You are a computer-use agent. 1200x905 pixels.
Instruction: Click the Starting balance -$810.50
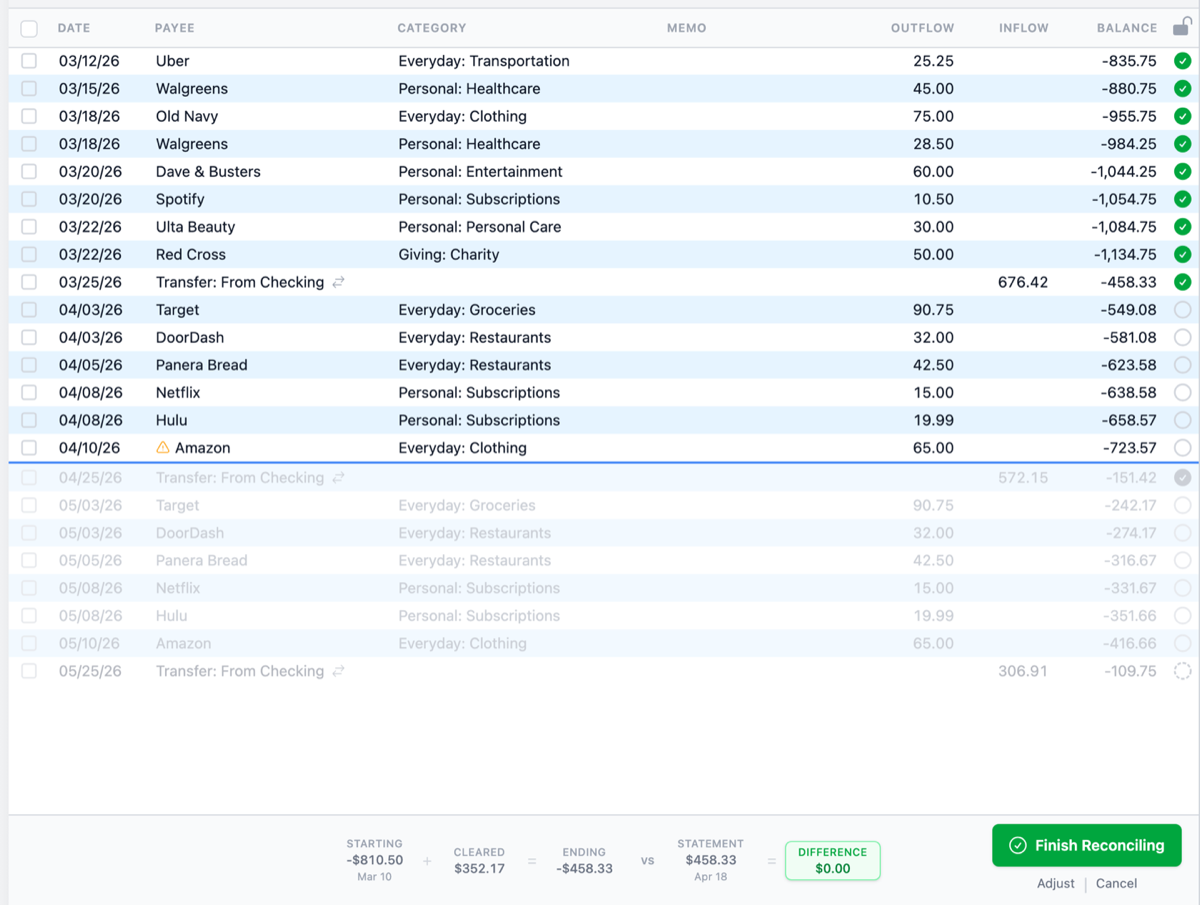point(374,860)
